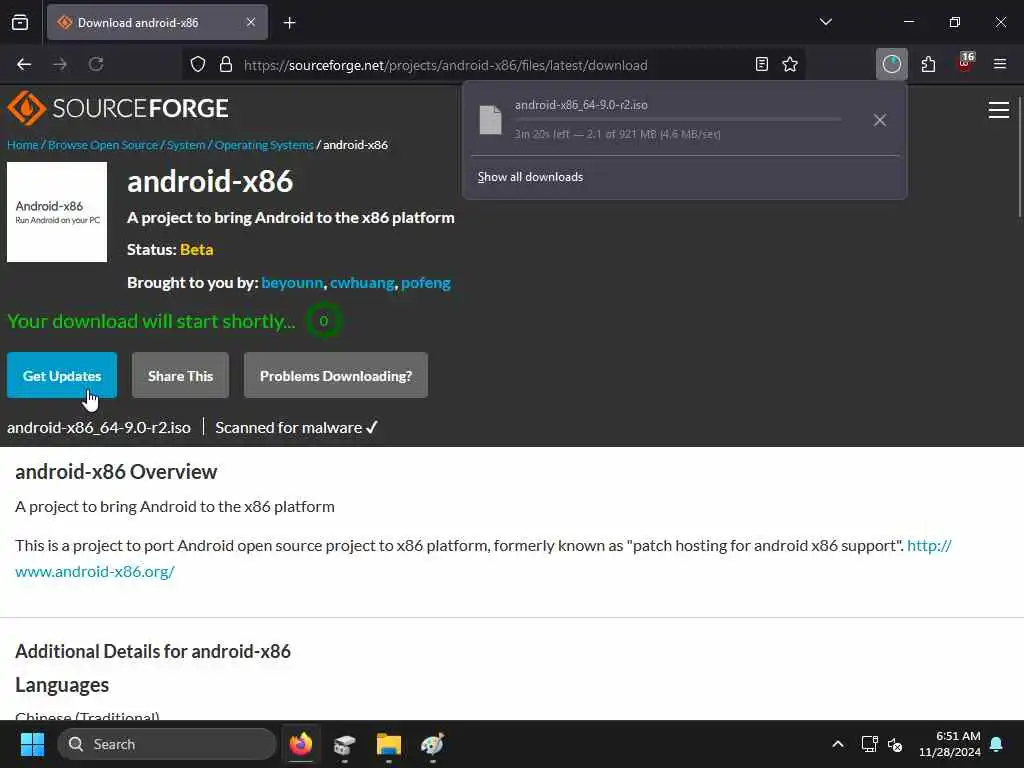
Task: Open the notifications bell icon
Action: click(997, 744)
